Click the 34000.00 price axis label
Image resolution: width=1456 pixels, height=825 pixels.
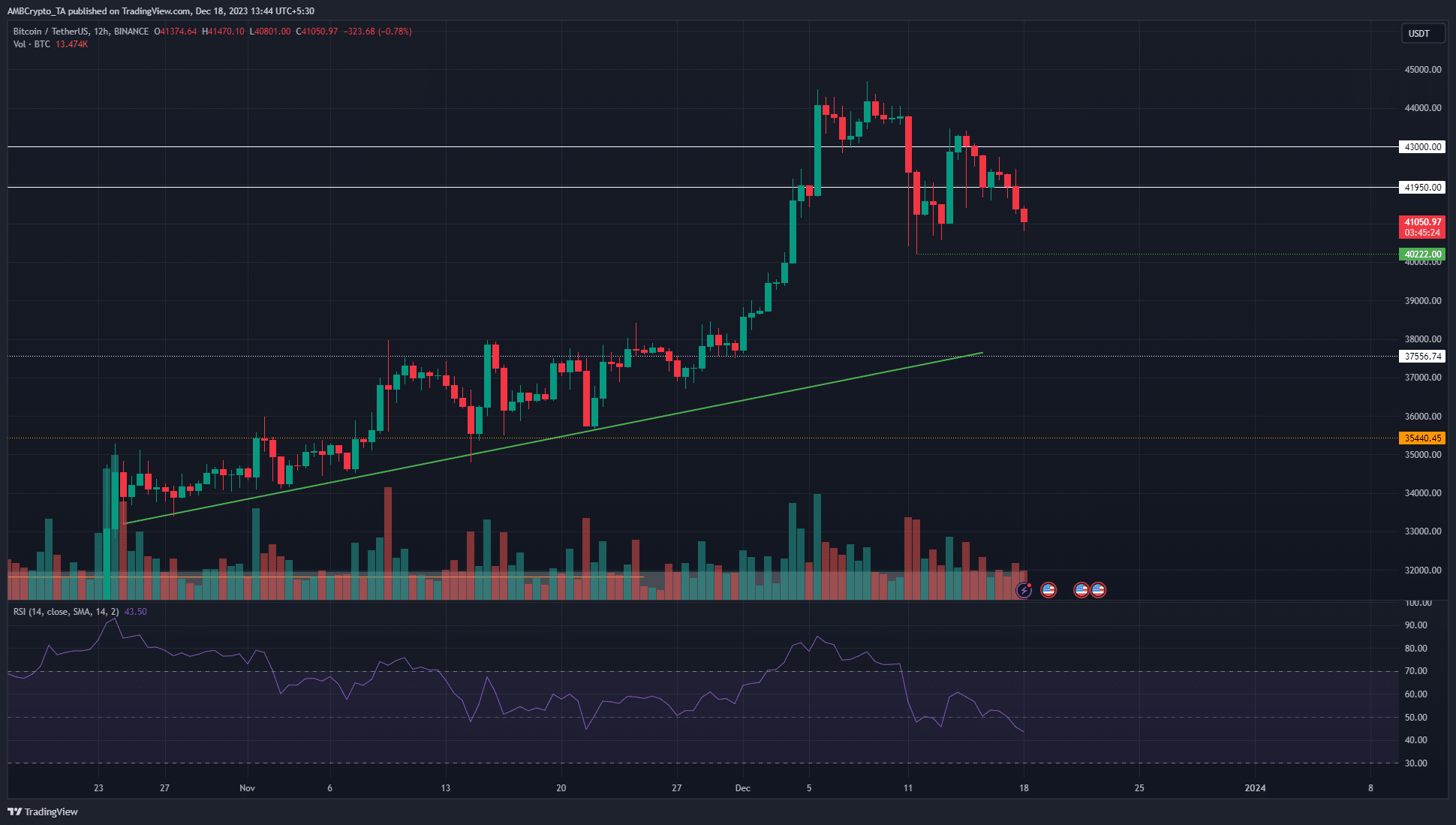[1423, 493]
